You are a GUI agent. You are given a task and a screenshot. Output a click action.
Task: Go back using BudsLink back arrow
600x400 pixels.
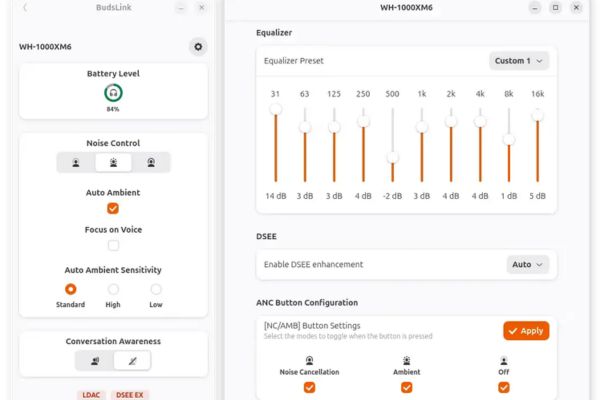tap(25, 7)
